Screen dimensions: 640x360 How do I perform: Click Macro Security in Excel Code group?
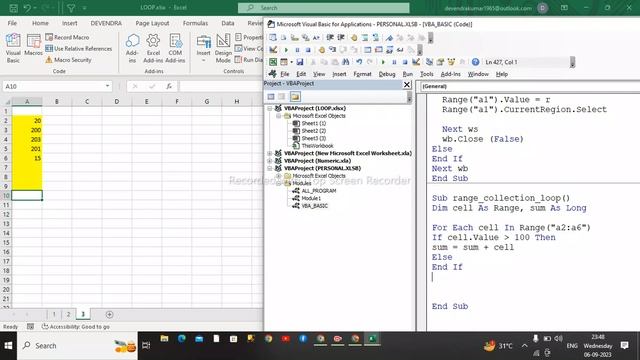coord(69,60)
